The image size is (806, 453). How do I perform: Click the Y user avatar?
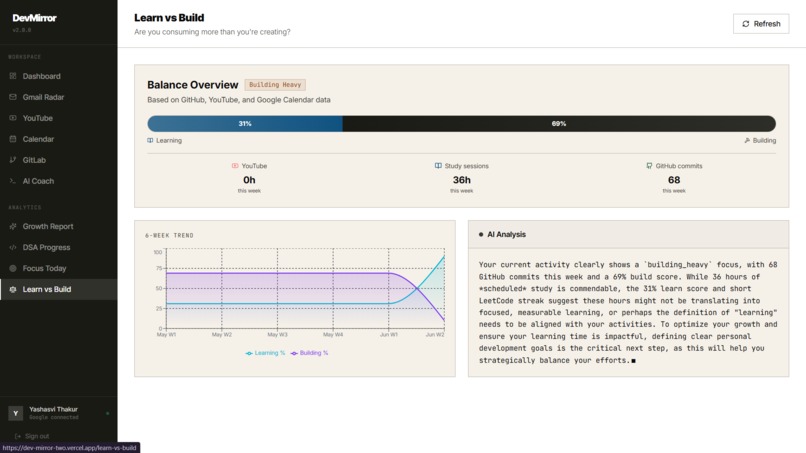[15, 413]
